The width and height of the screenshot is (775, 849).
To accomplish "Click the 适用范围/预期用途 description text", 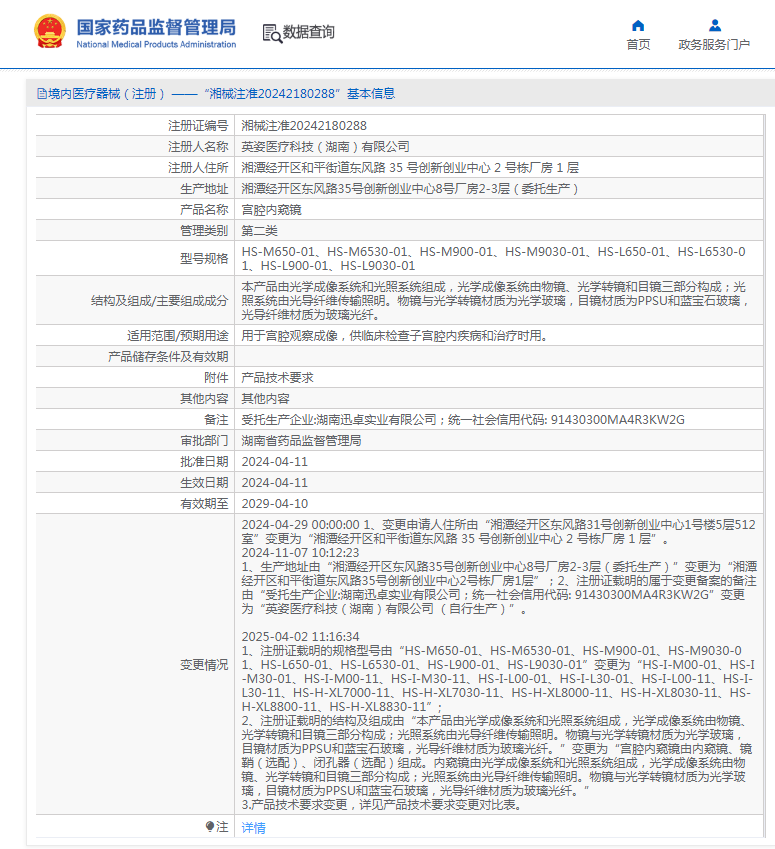I will [x=394, y=336].
